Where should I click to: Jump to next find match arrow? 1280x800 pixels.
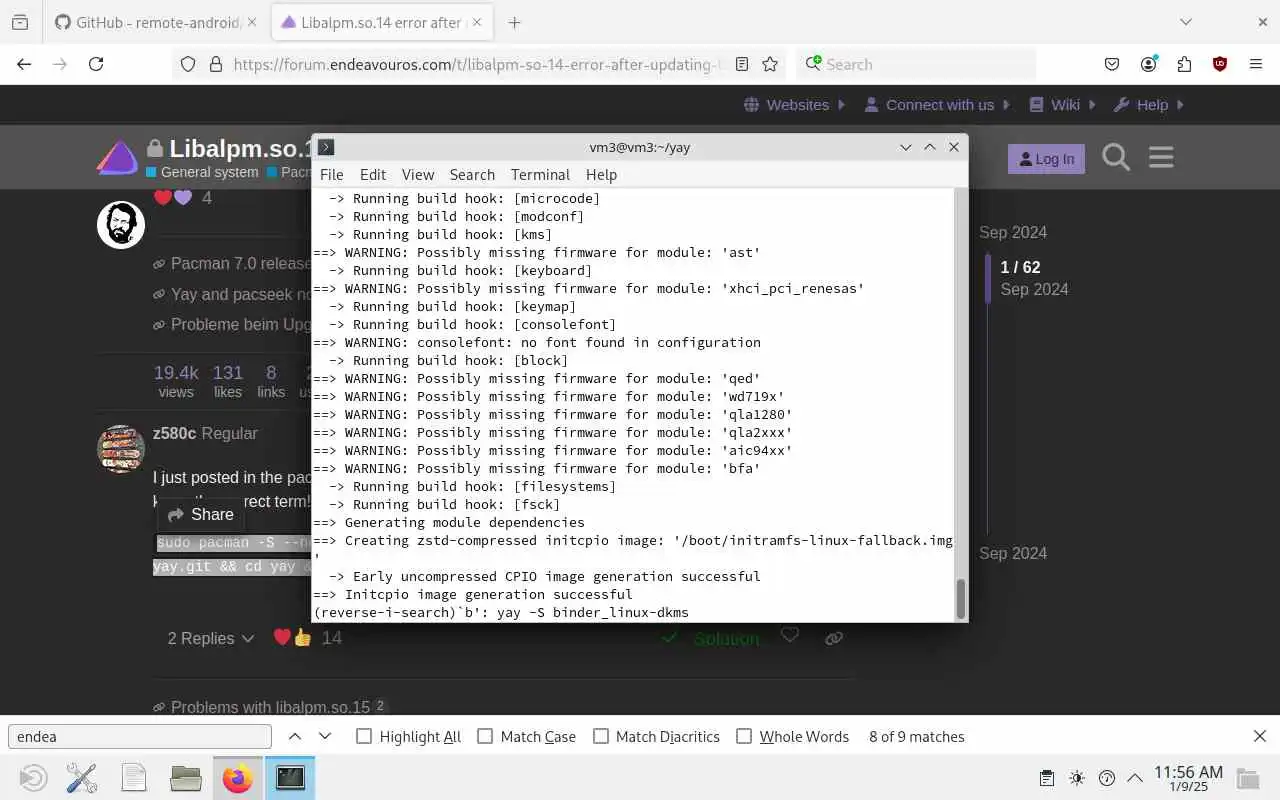coord(325,736)
